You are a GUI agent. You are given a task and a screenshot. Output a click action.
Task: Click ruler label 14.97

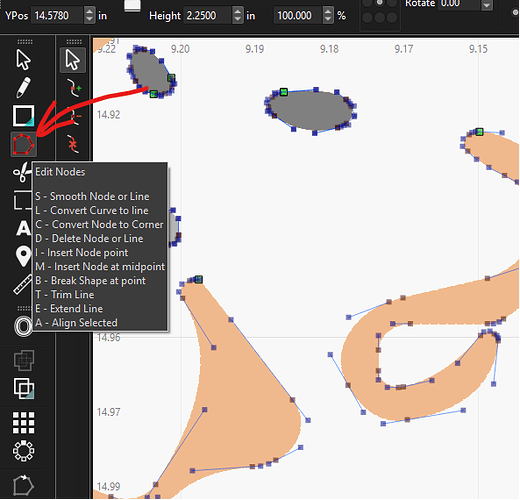[x=109, y=412]
